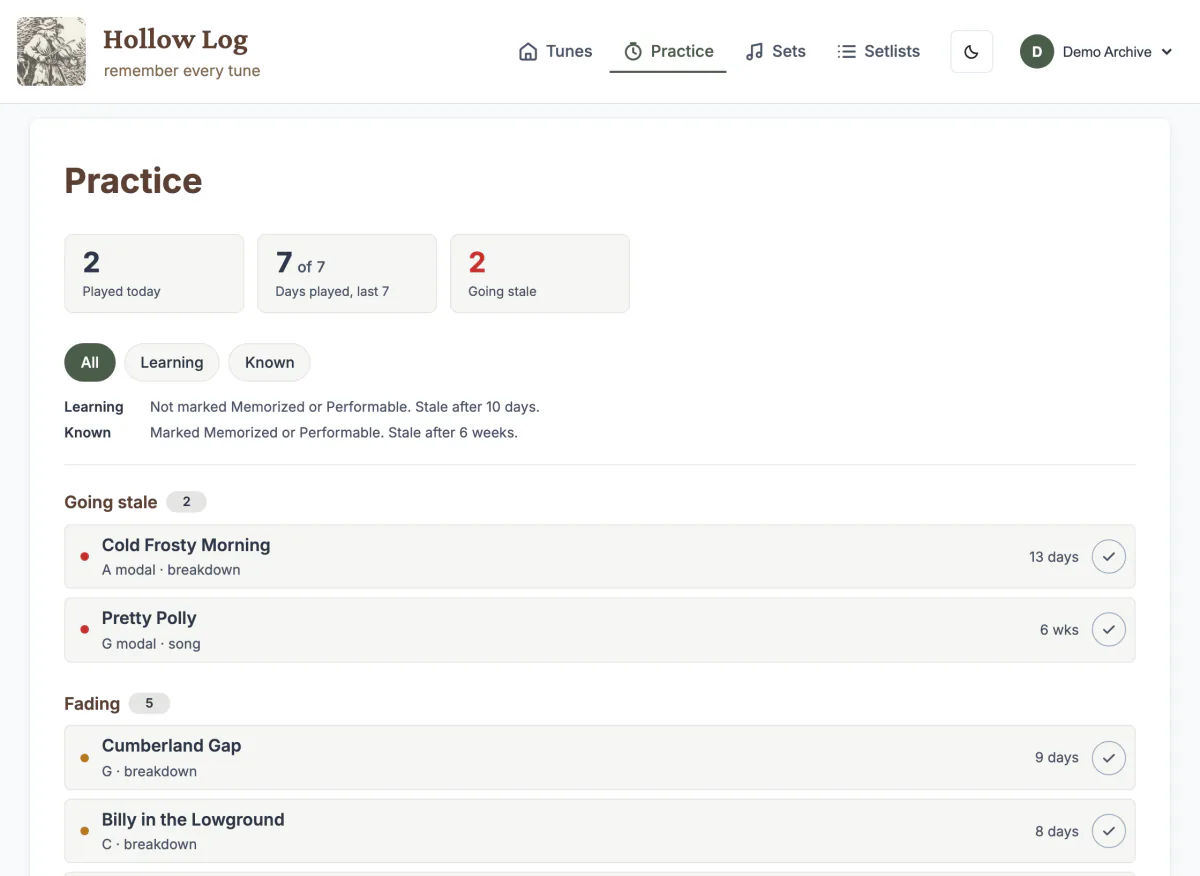
Task: Click the "6 wks" value
Action: coord(1059,630)
